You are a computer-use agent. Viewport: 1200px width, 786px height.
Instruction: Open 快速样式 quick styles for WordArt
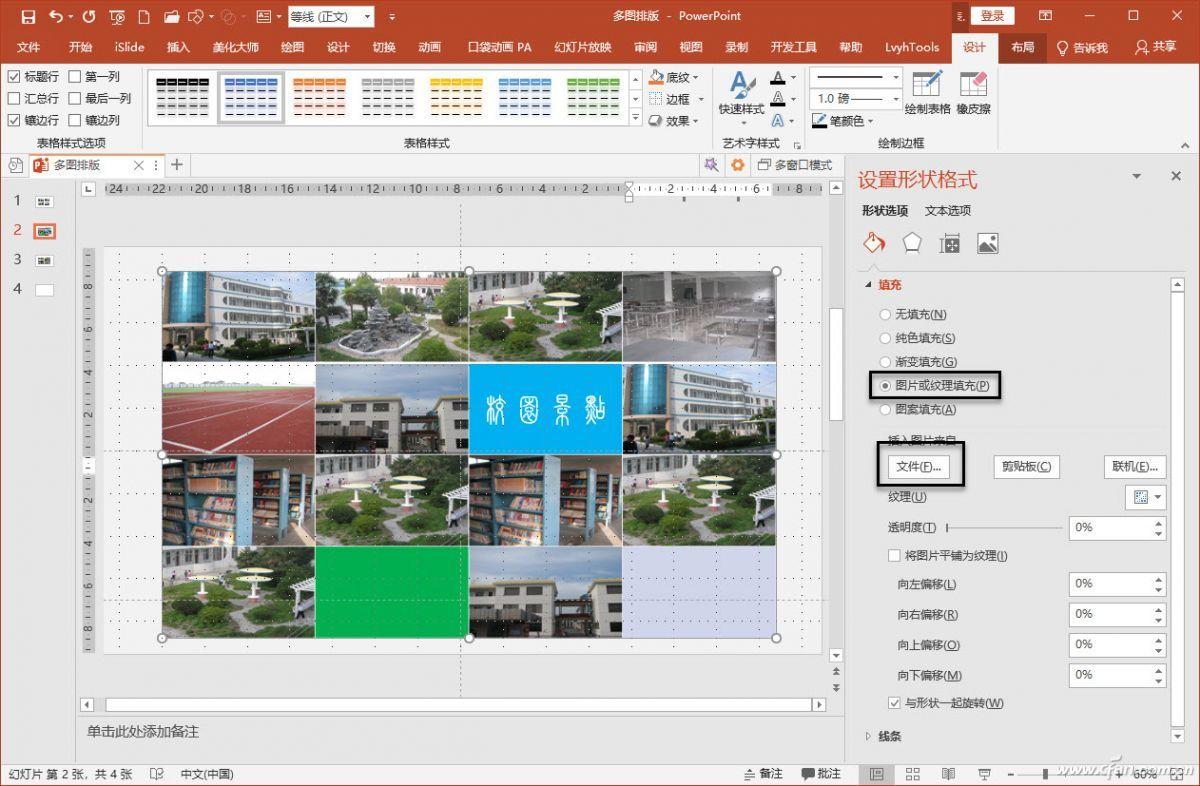741,93
